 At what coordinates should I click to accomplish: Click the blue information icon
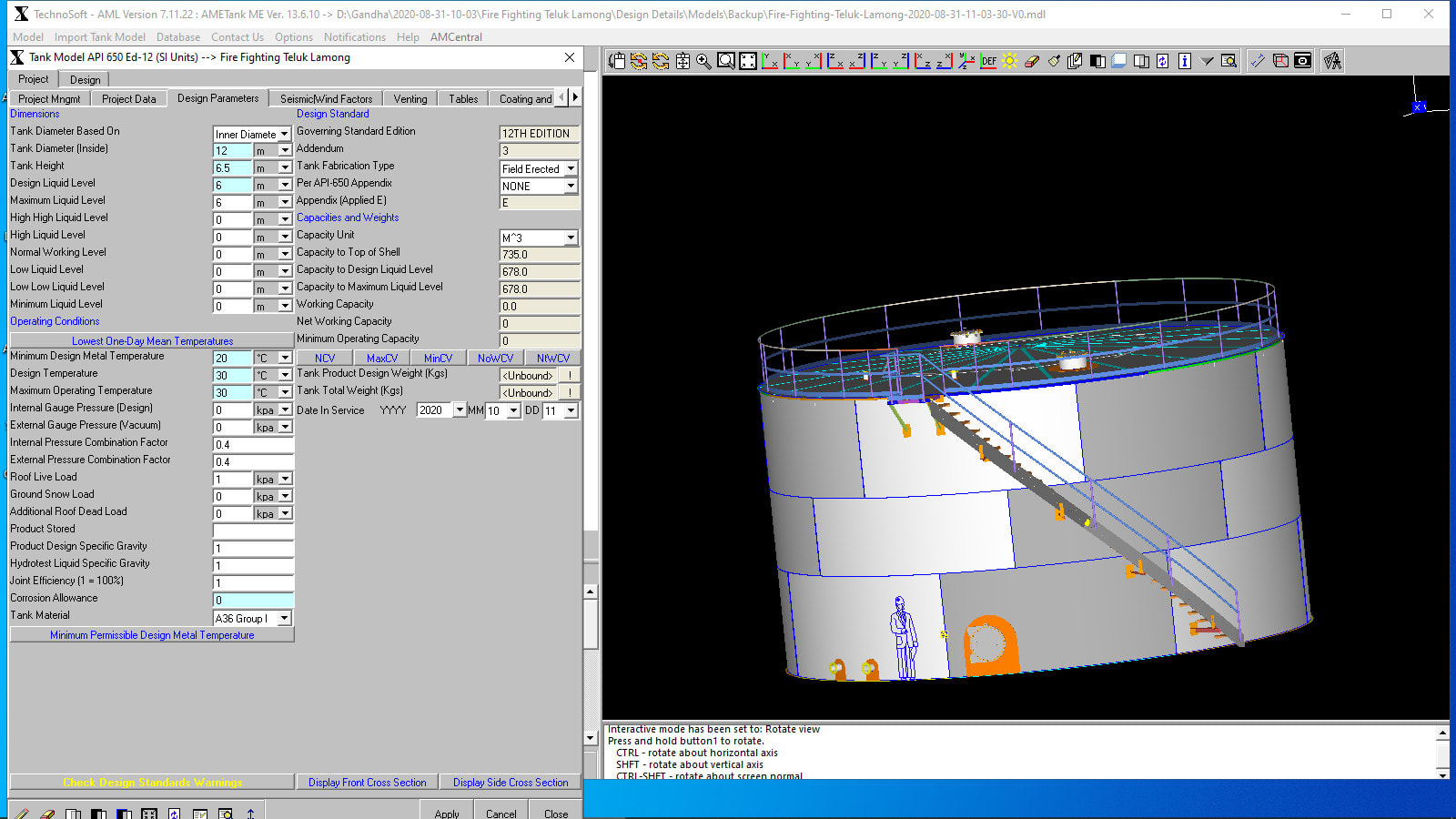(1185, 61)
